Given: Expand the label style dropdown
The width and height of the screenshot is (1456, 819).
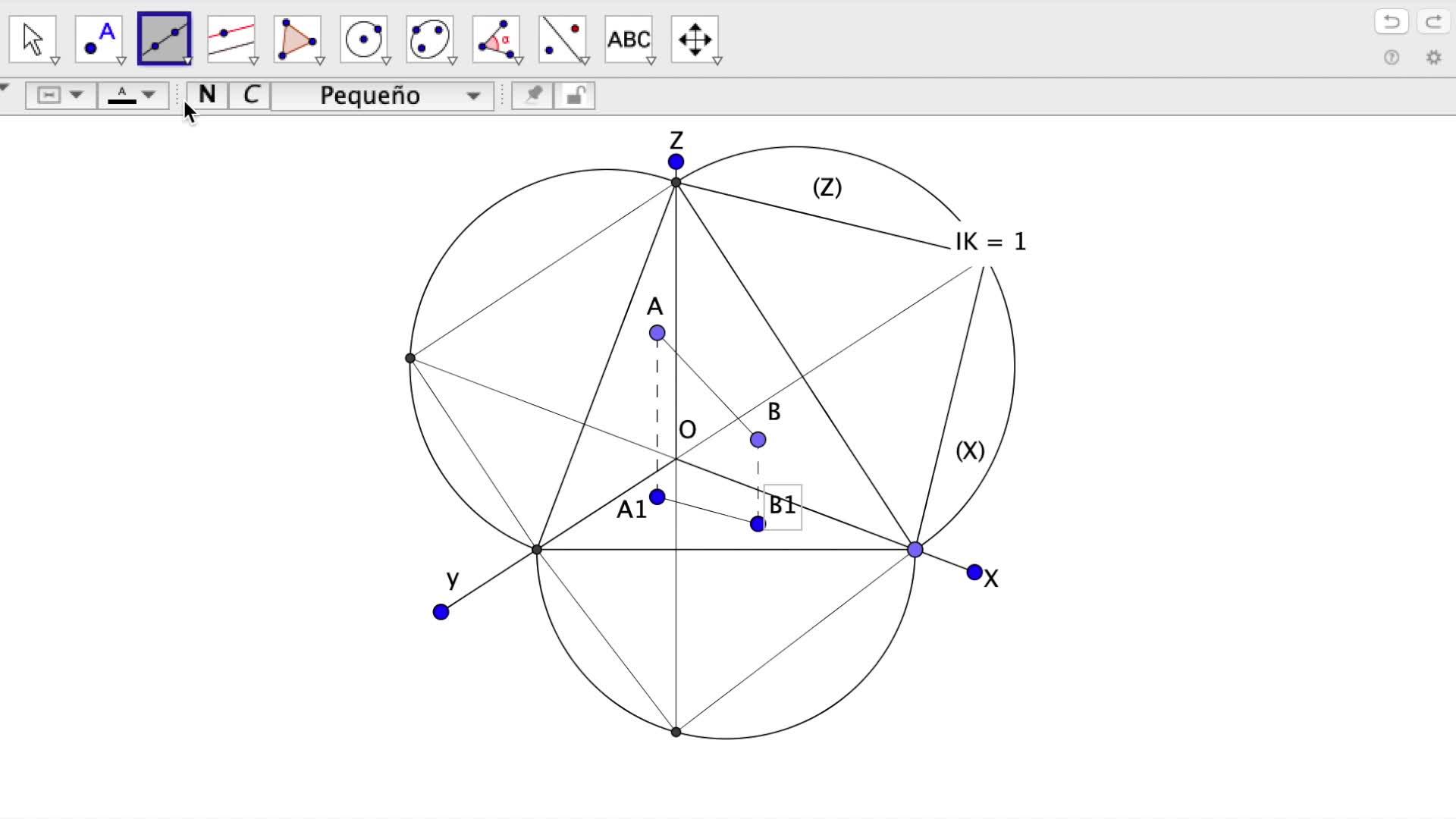Looking at the screenshot, I should point(60,96).
